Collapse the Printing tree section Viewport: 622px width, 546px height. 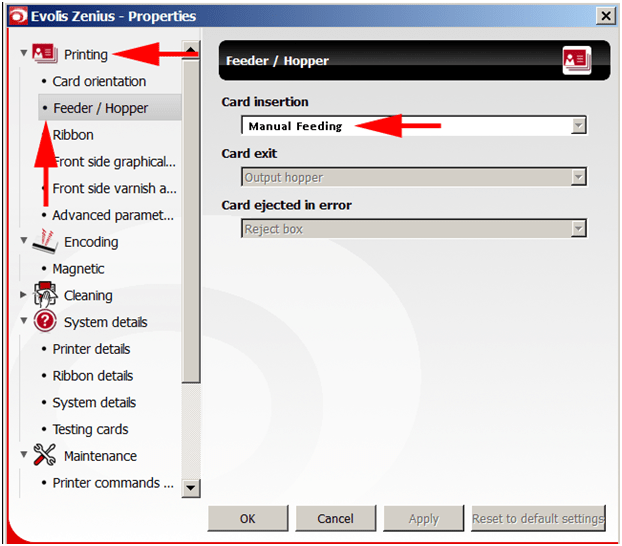(24, 53)
